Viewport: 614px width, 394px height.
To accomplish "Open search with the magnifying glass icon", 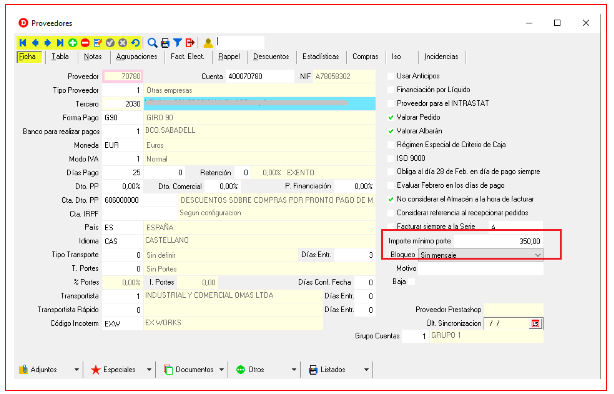I will pyautogui.click(x=152, y=43).
